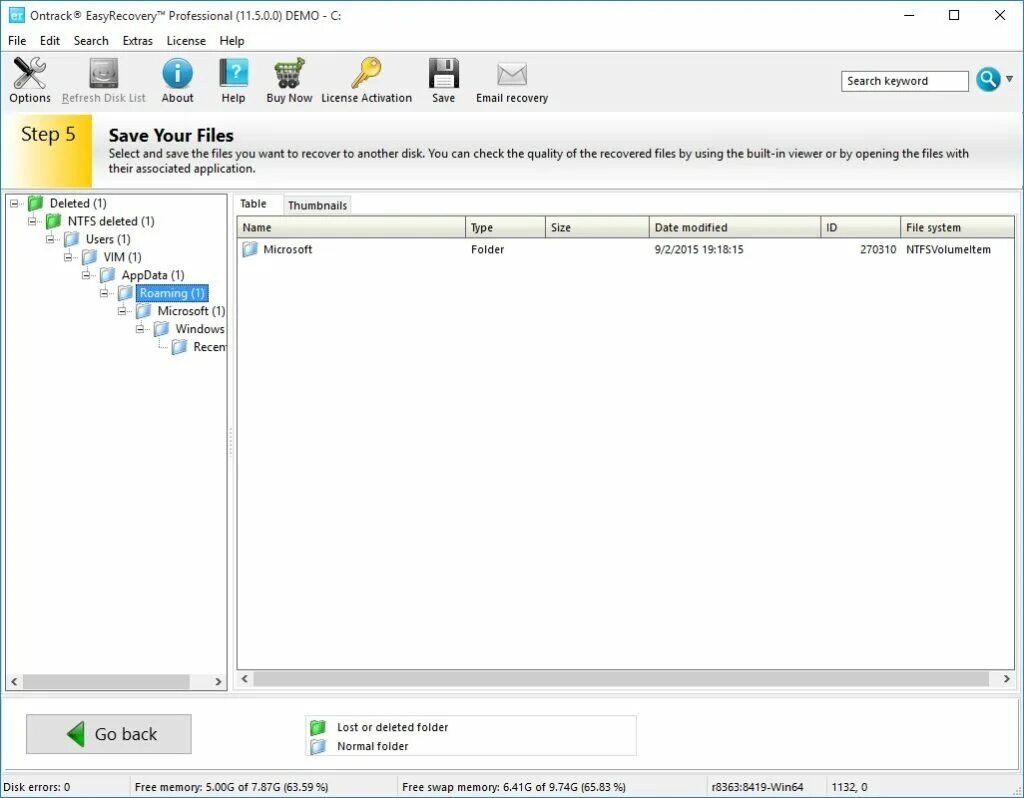Screen dimensions: 1024x798
Task: Select the Microsoft row name
Action: pos(287,249)
